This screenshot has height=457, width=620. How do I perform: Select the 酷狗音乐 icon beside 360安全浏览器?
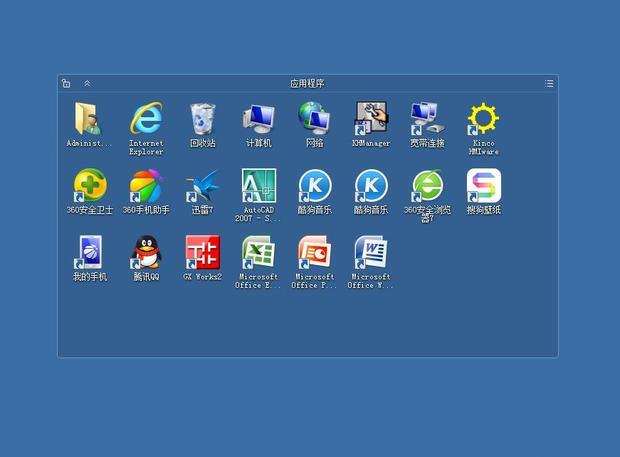click(371, 185)
